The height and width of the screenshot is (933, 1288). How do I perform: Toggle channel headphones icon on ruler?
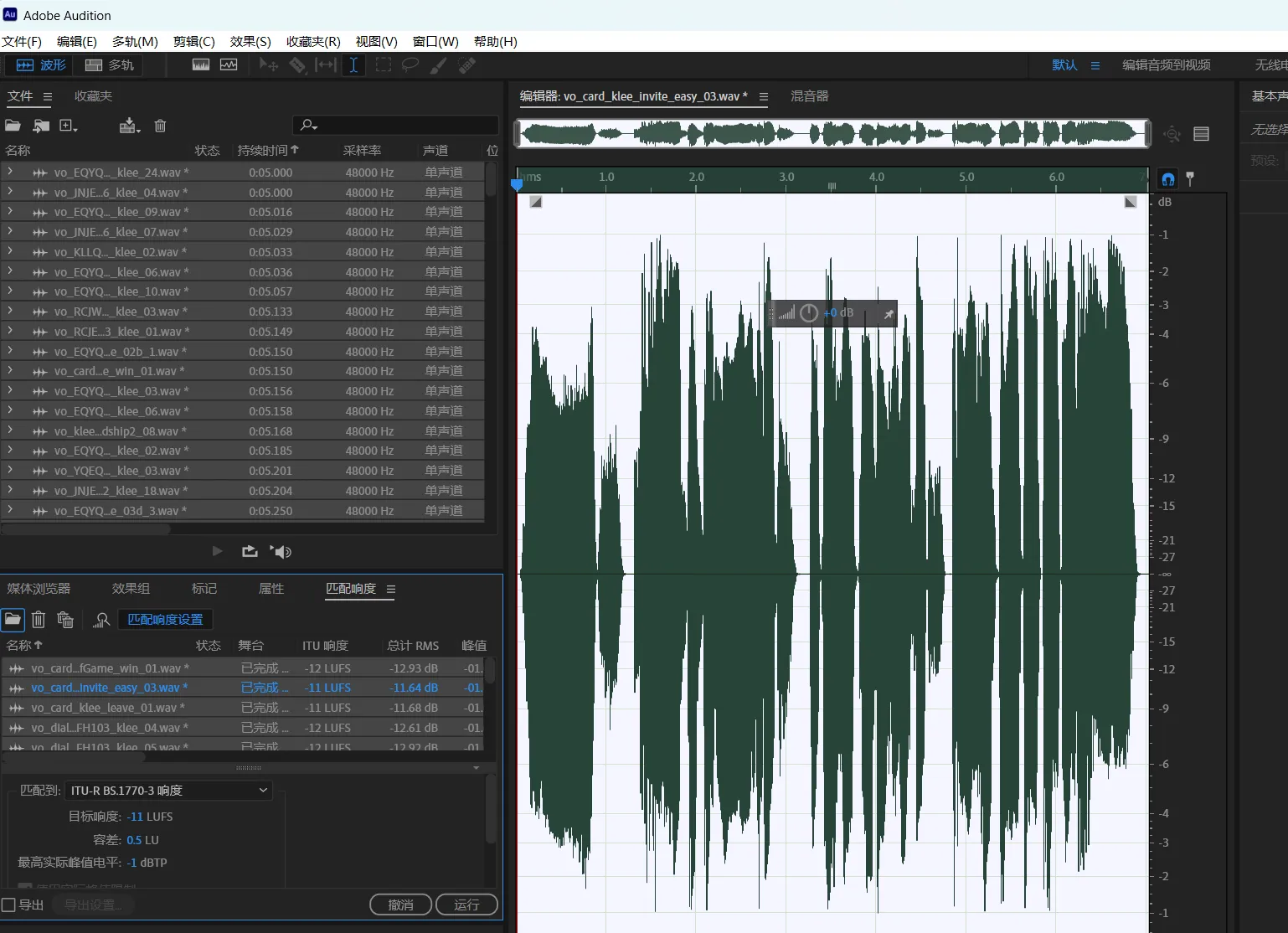[1167, 178]
